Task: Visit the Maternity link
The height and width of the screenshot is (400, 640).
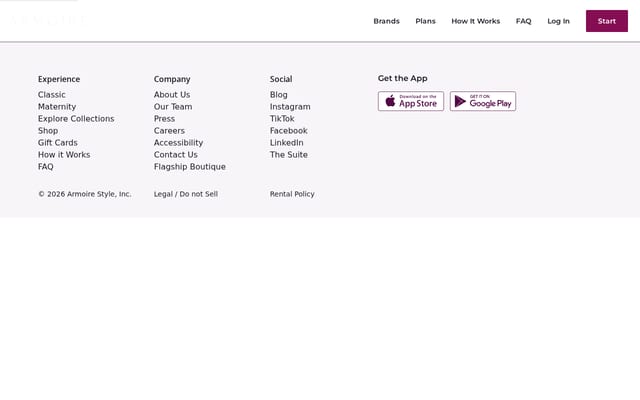Action: (57, 107)
